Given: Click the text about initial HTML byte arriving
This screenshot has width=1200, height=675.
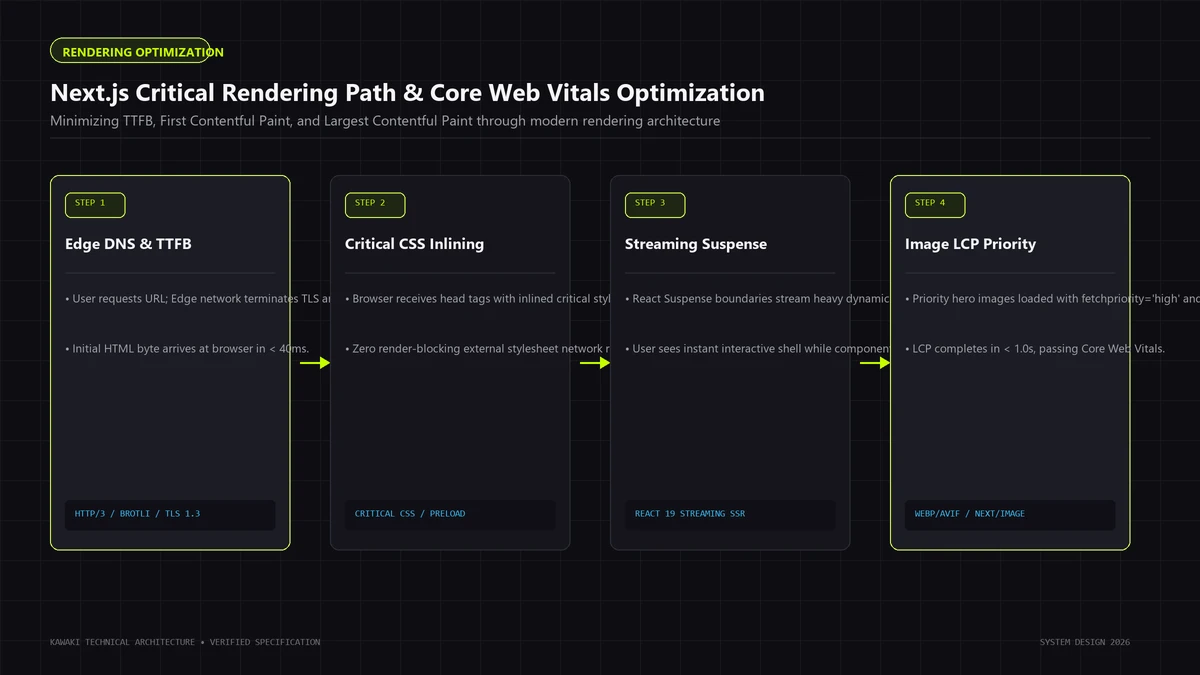Looking at the screenshot, I should click(187, 349).
